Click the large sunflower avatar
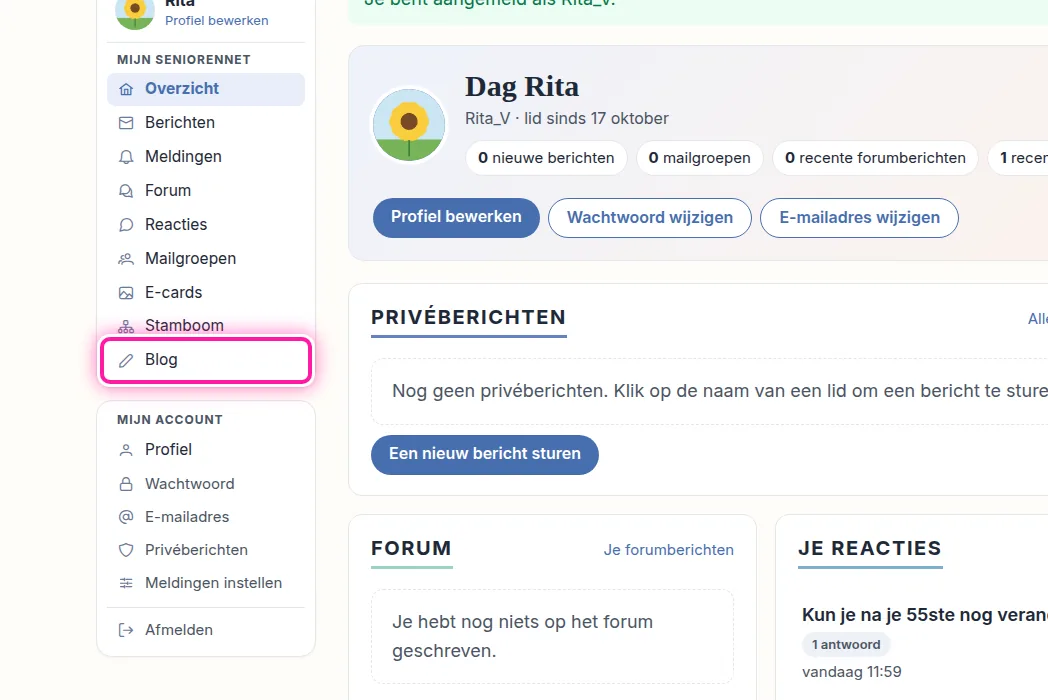The height and width of the screenshot is (700, 1048). coord(409,125)
